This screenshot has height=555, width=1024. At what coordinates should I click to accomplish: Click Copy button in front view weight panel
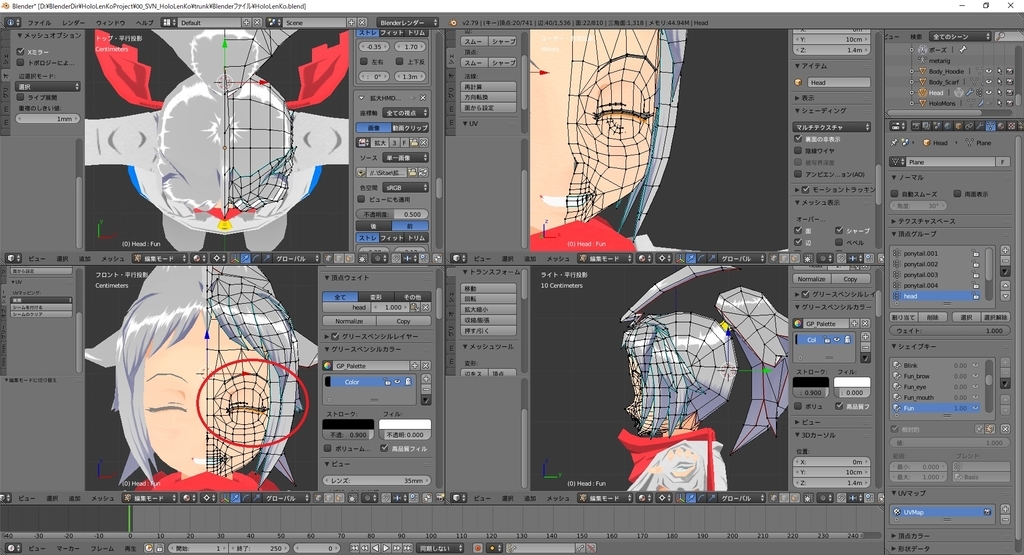pyautogui.click(x=404, y=321)
